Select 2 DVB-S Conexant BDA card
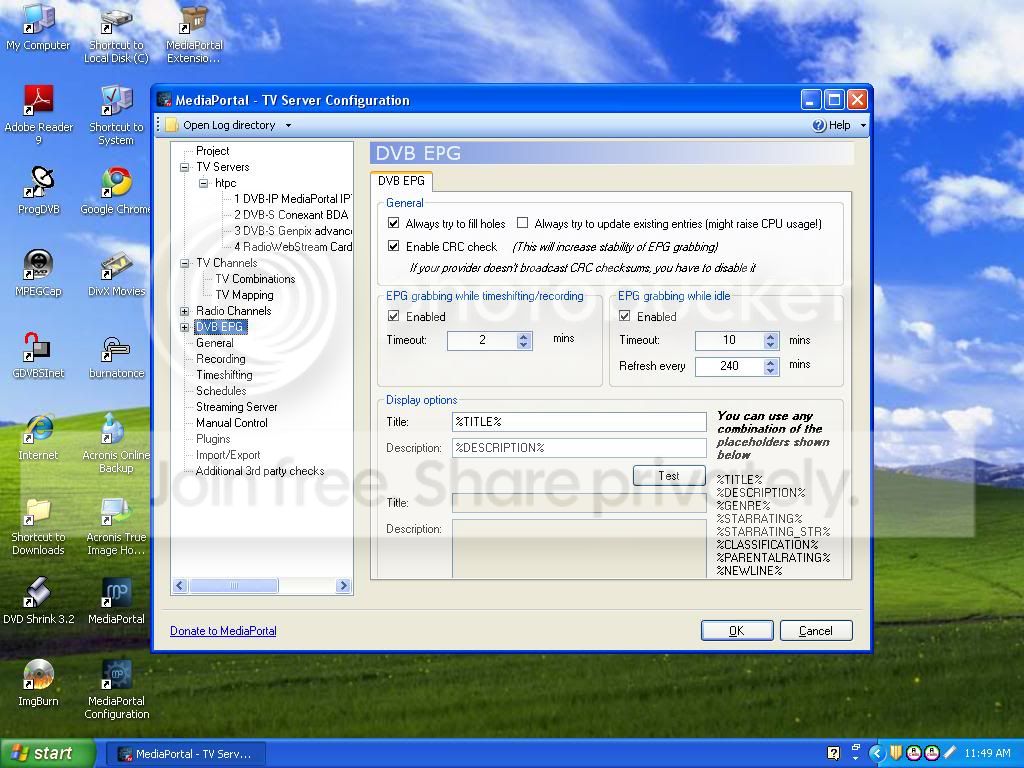1024x768 pixels. [291, 215]
